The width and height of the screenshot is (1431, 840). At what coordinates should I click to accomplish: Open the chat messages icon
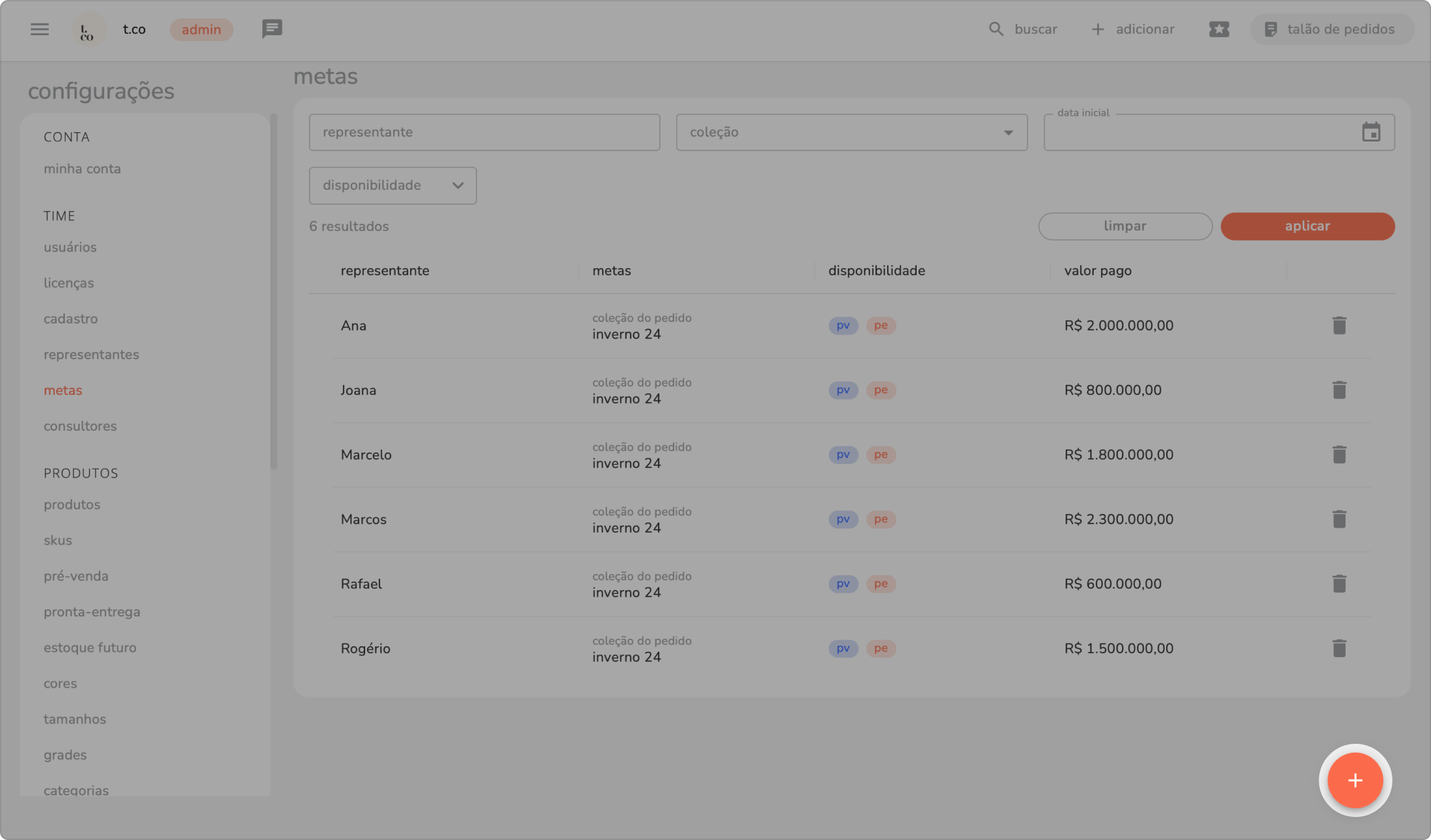(272, 29)
